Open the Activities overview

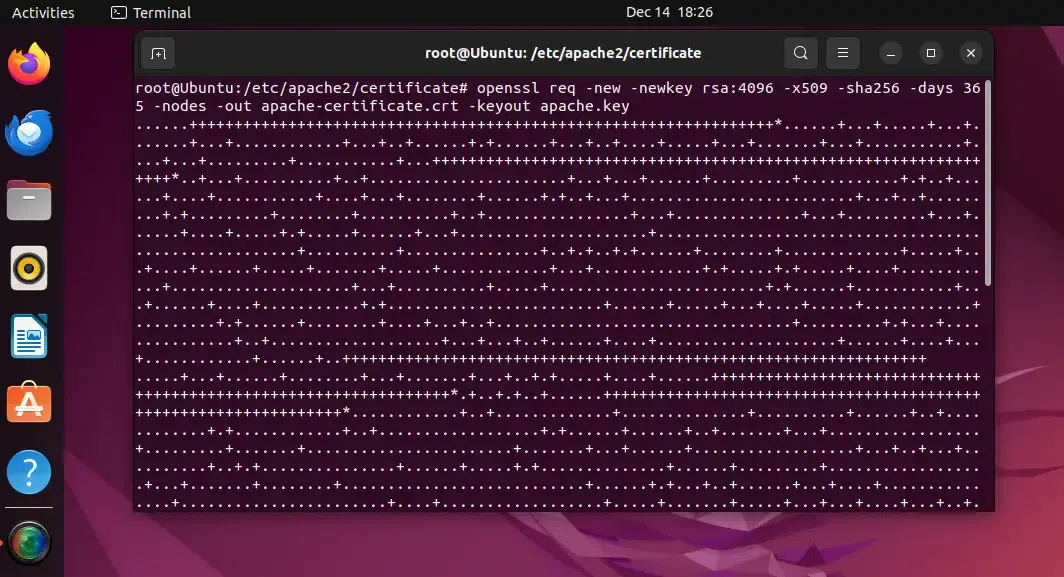click(43, 12)
